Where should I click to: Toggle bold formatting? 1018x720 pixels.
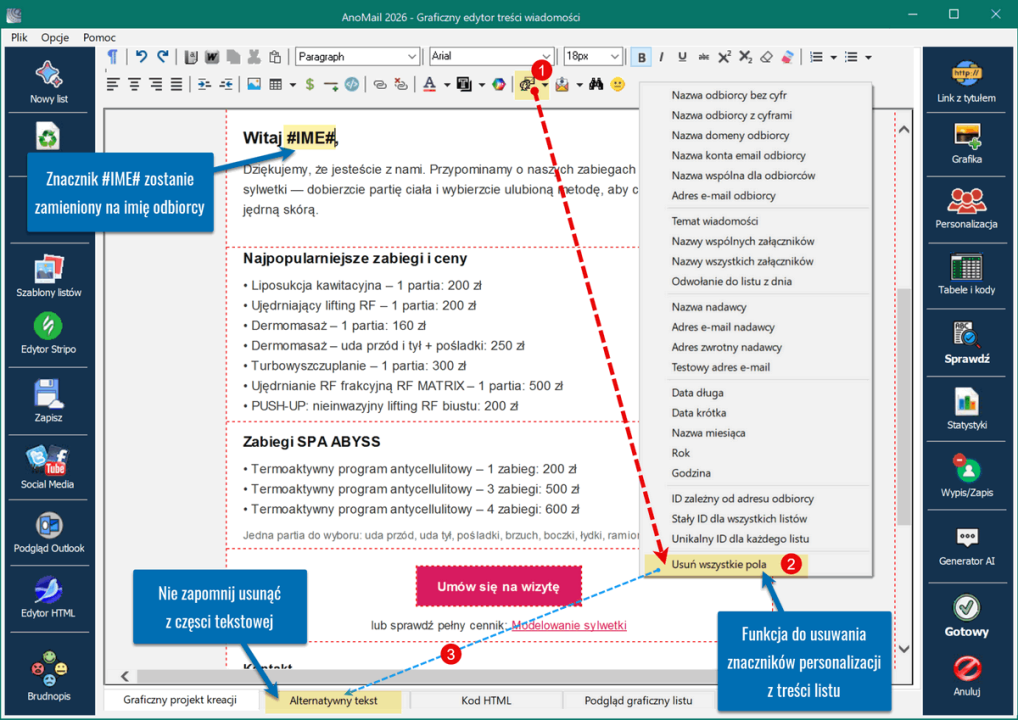tap(641, 57)
